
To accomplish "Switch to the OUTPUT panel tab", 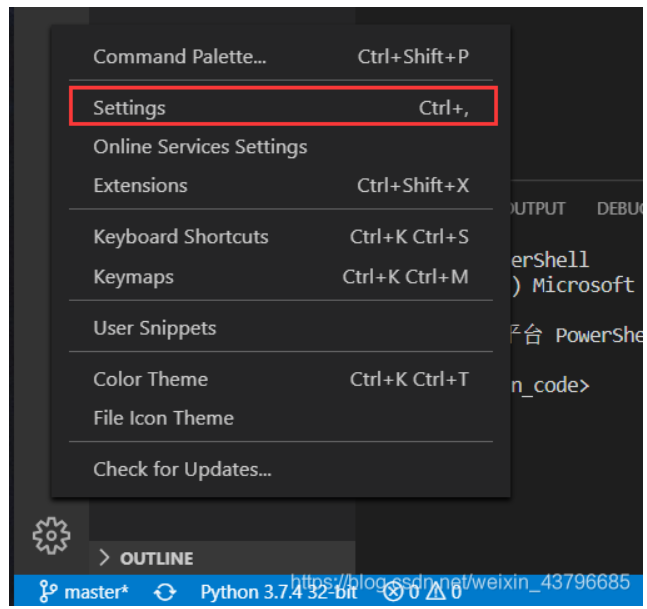I will [538, 209].
